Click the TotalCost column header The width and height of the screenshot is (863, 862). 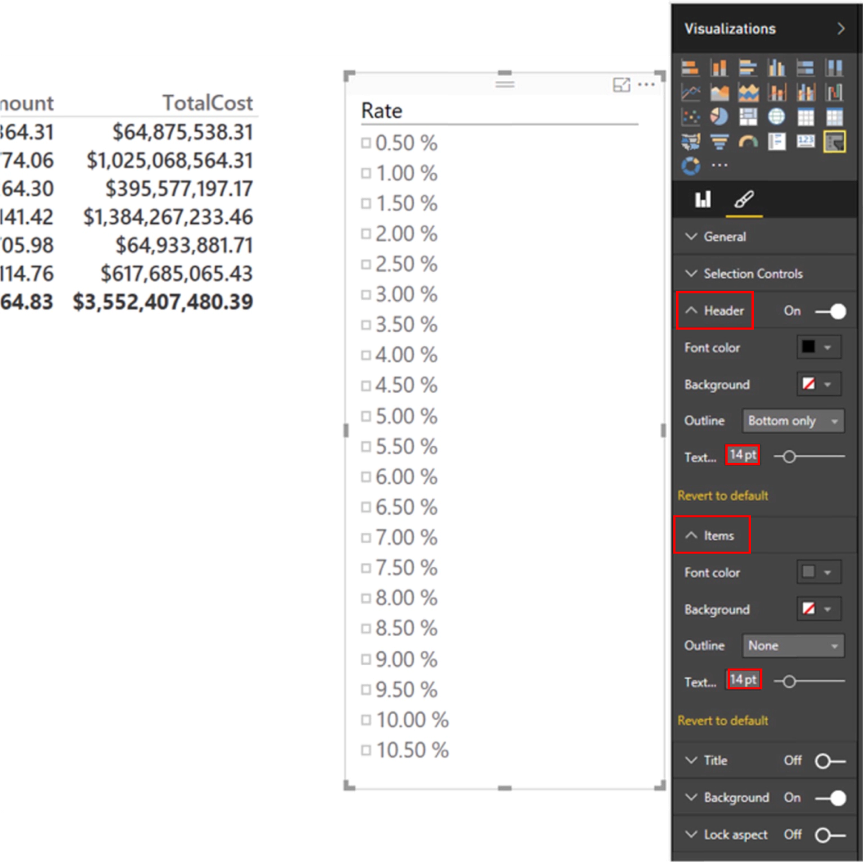tap(207, 103)
